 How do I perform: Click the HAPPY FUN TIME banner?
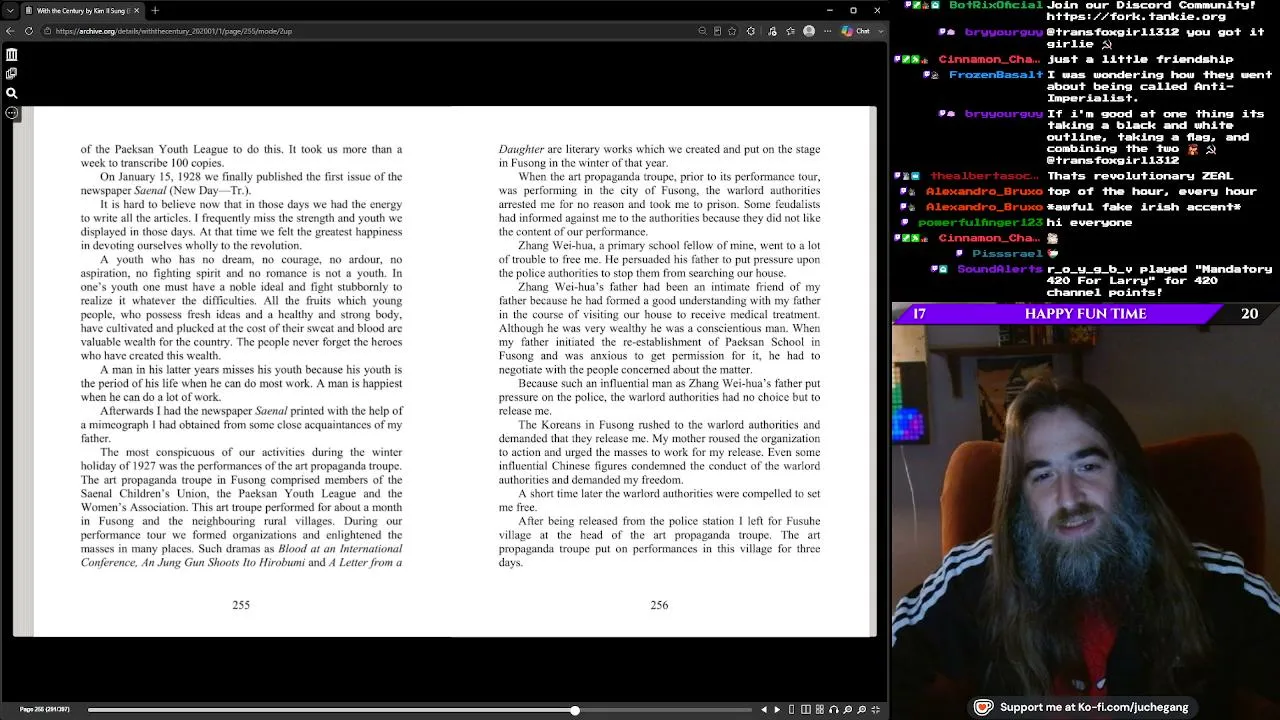coord(1085,314)
